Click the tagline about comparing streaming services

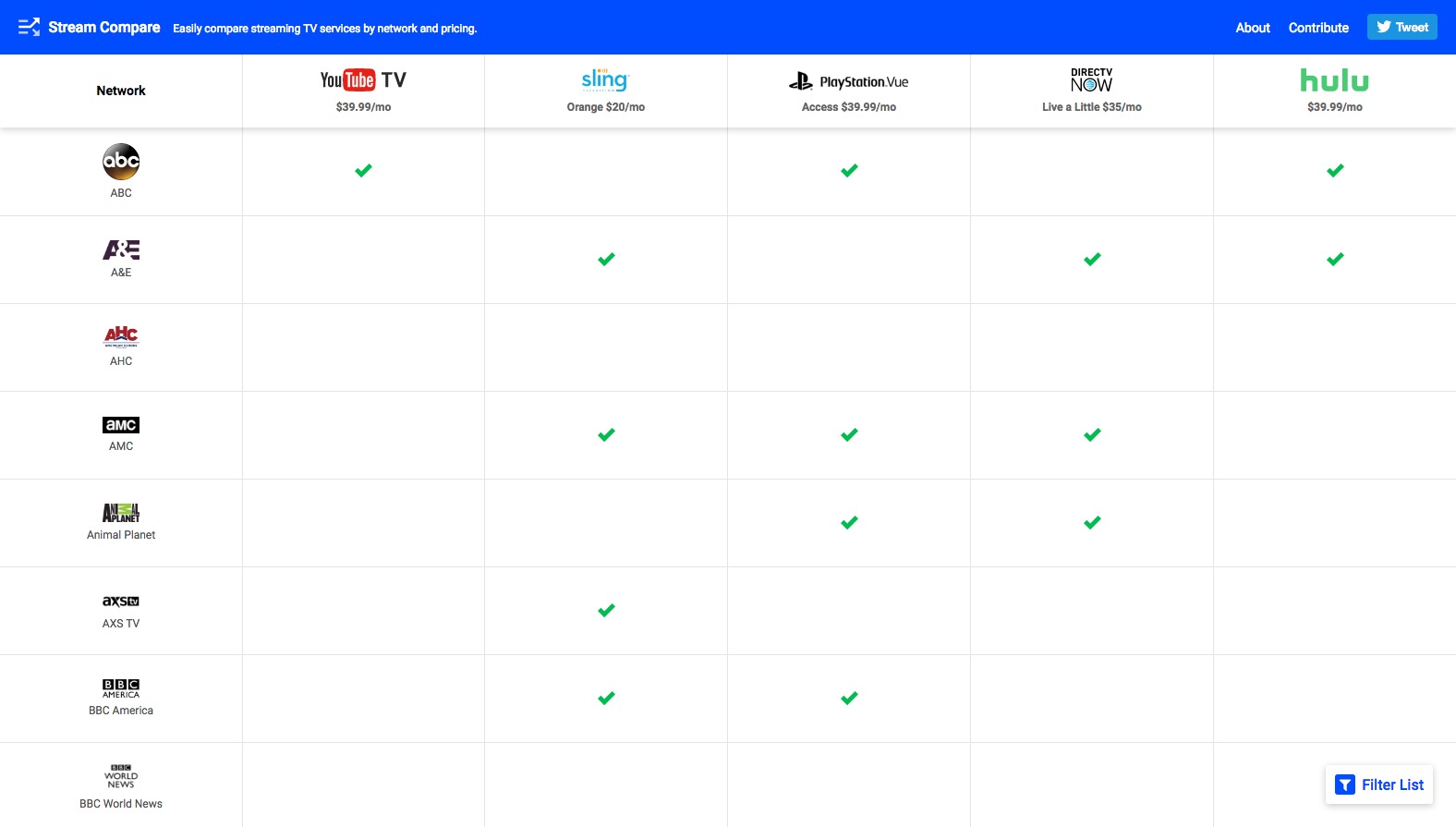325,29
